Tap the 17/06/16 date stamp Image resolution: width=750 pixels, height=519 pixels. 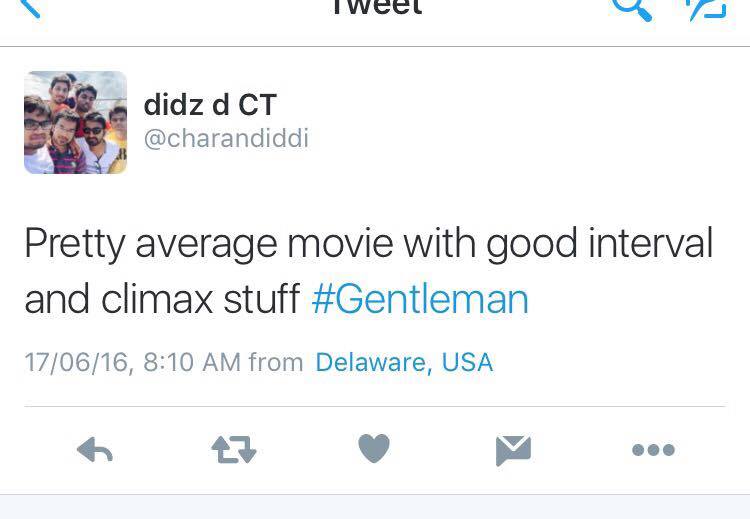click(77, 362)
